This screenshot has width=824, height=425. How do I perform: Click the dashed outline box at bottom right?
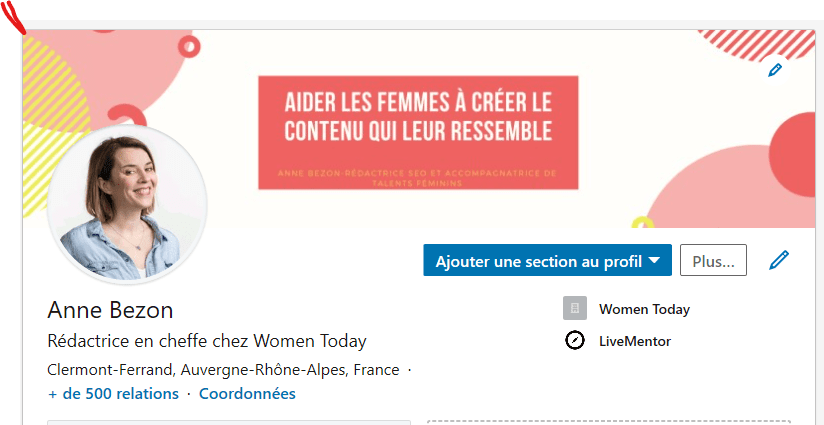608,421
